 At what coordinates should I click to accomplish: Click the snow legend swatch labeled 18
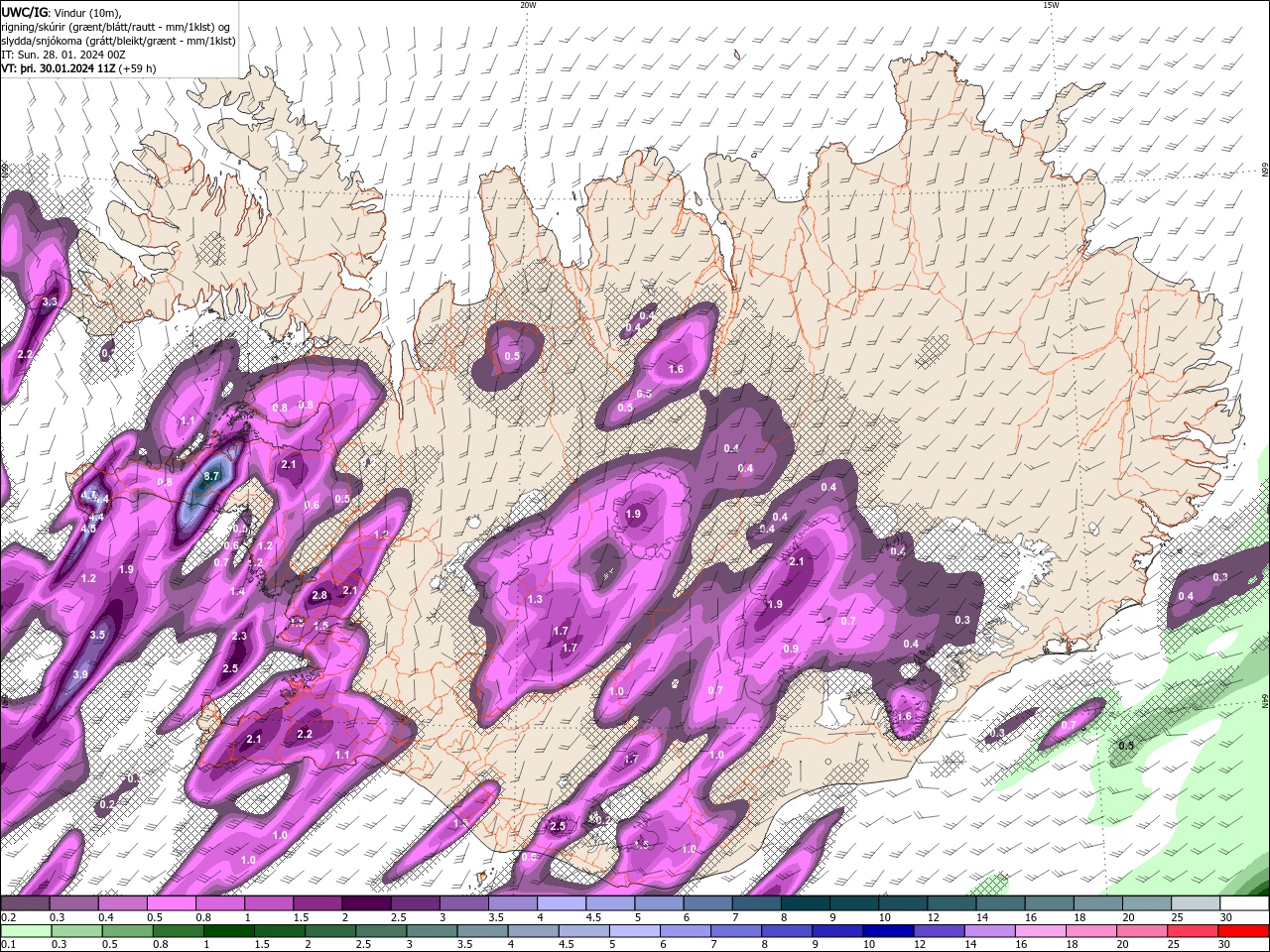1097,903
